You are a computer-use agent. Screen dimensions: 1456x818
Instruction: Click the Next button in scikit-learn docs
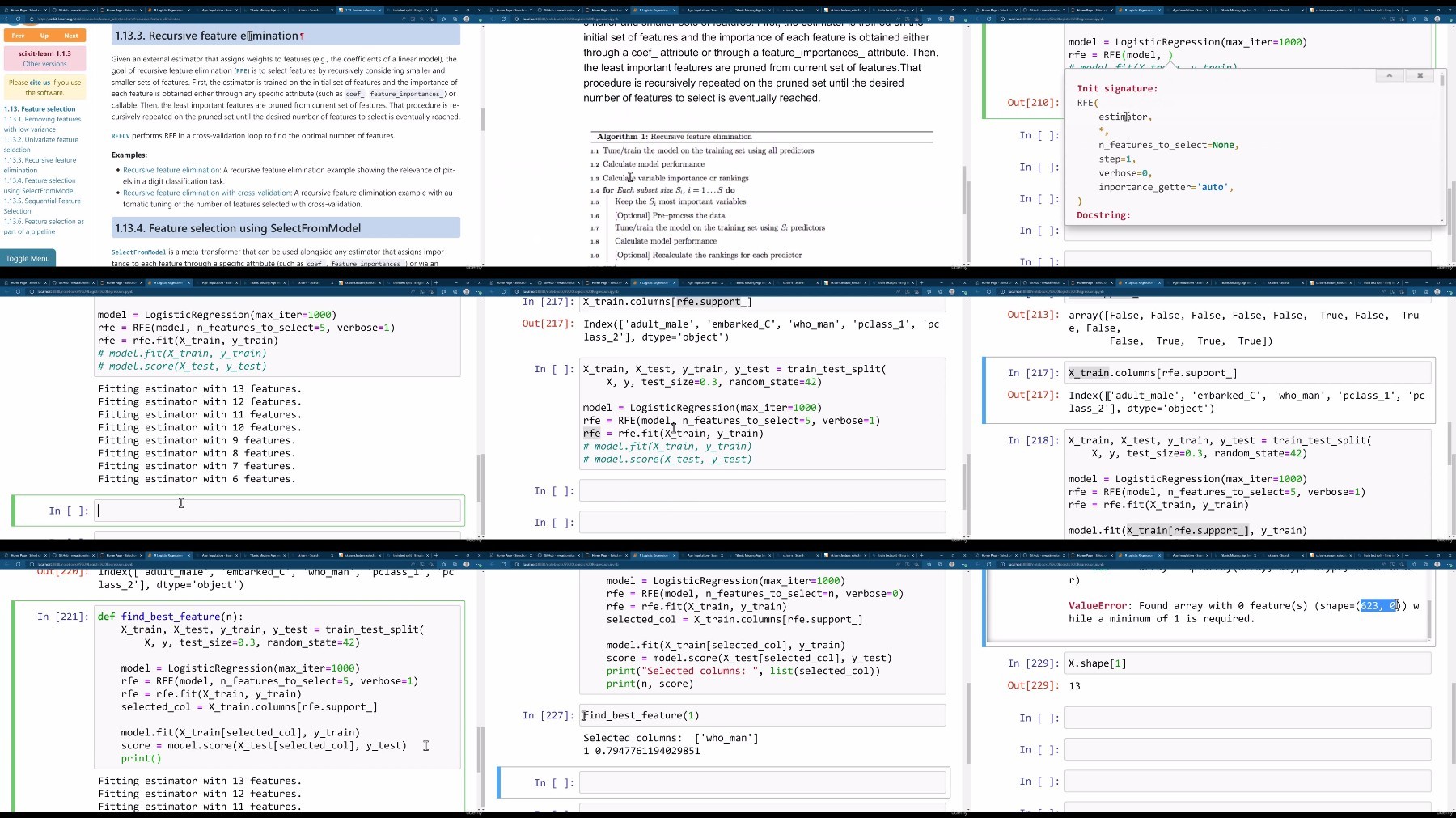pyautogui.click(x=71, y=36)
